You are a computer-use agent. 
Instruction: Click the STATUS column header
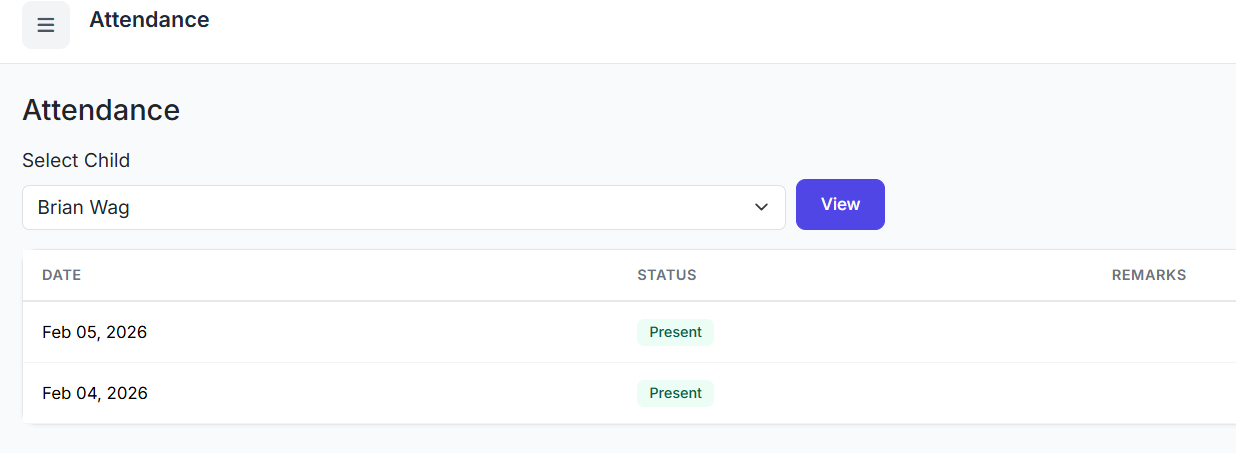(666, 275)
